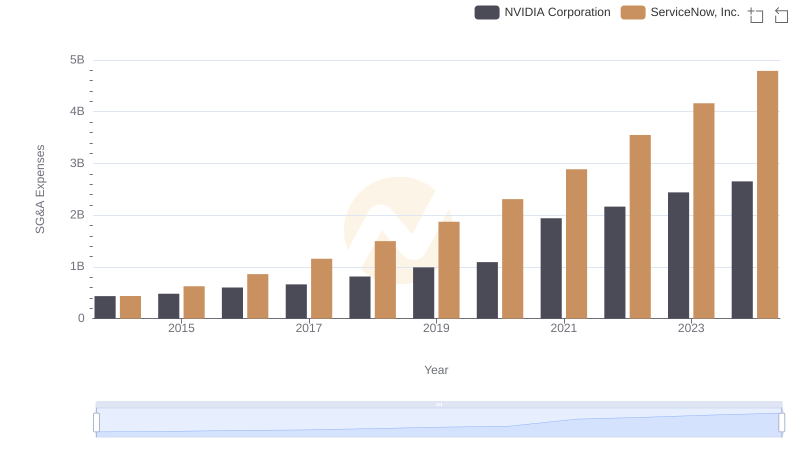Select the NVIDIA bar for 2018
This screenshot has height=461, width=800.
click(x=360, y=297)
